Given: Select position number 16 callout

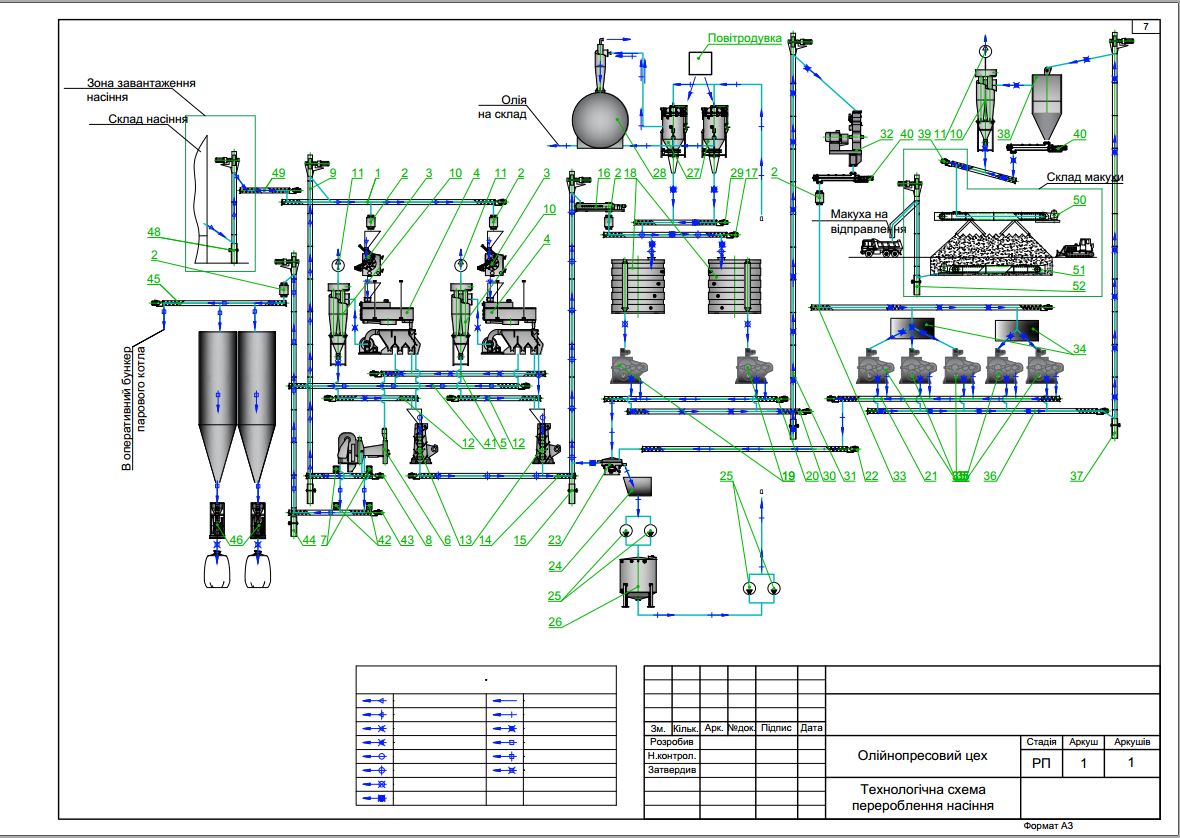Looking at the screenshot, I should coord(604,173).
